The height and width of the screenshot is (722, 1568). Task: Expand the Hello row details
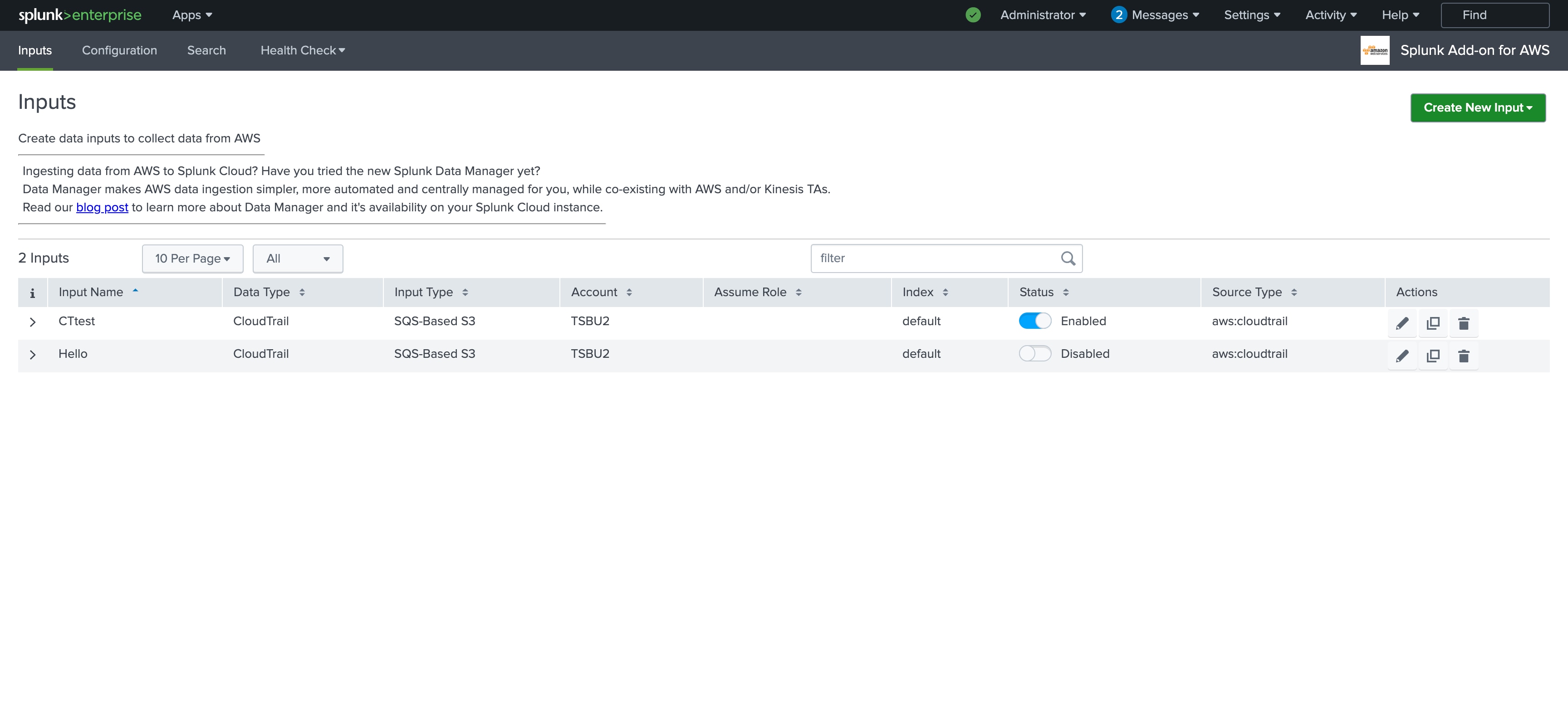tap(33, 355)
